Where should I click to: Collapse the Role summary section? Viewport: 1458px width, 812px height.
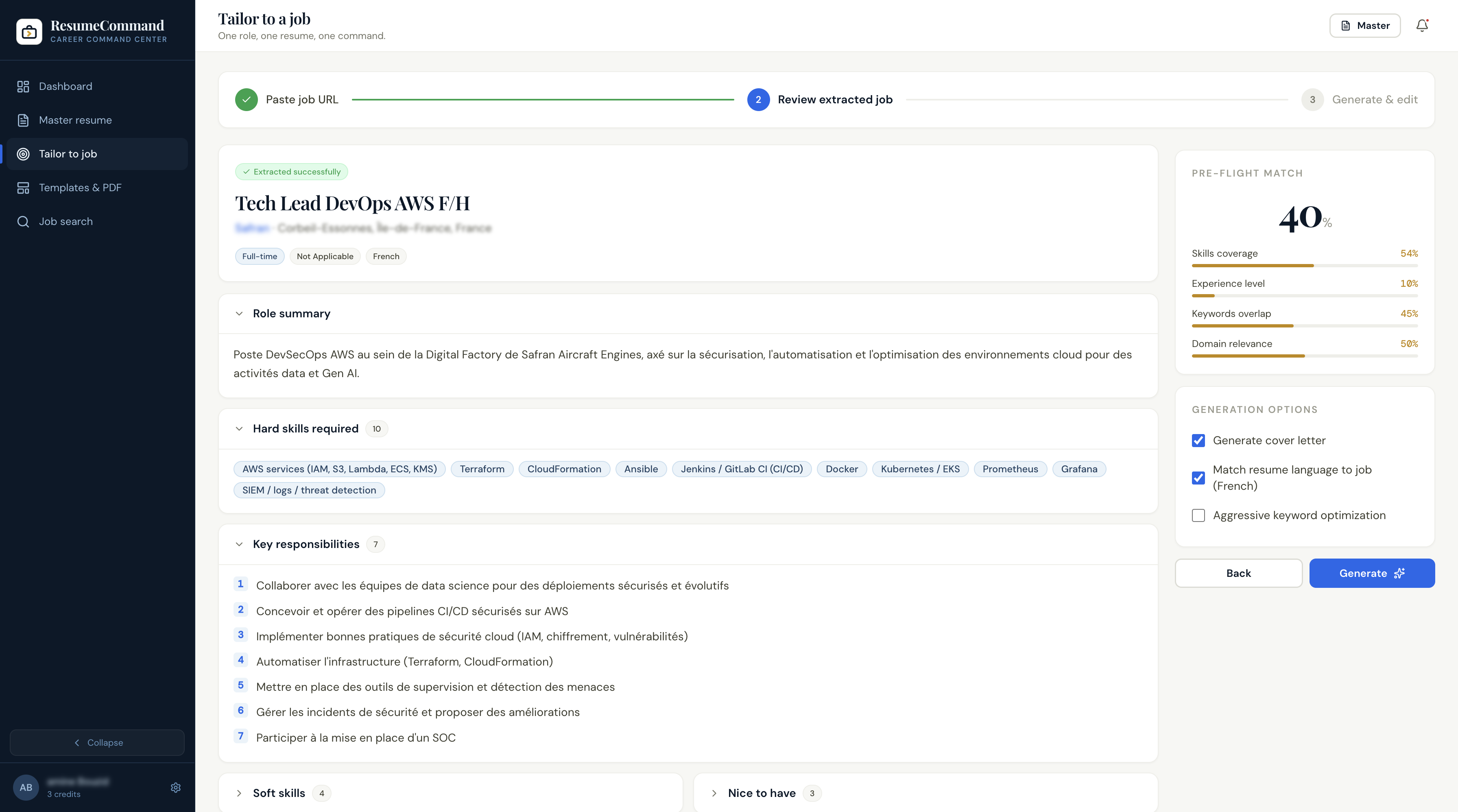(240, 314)
